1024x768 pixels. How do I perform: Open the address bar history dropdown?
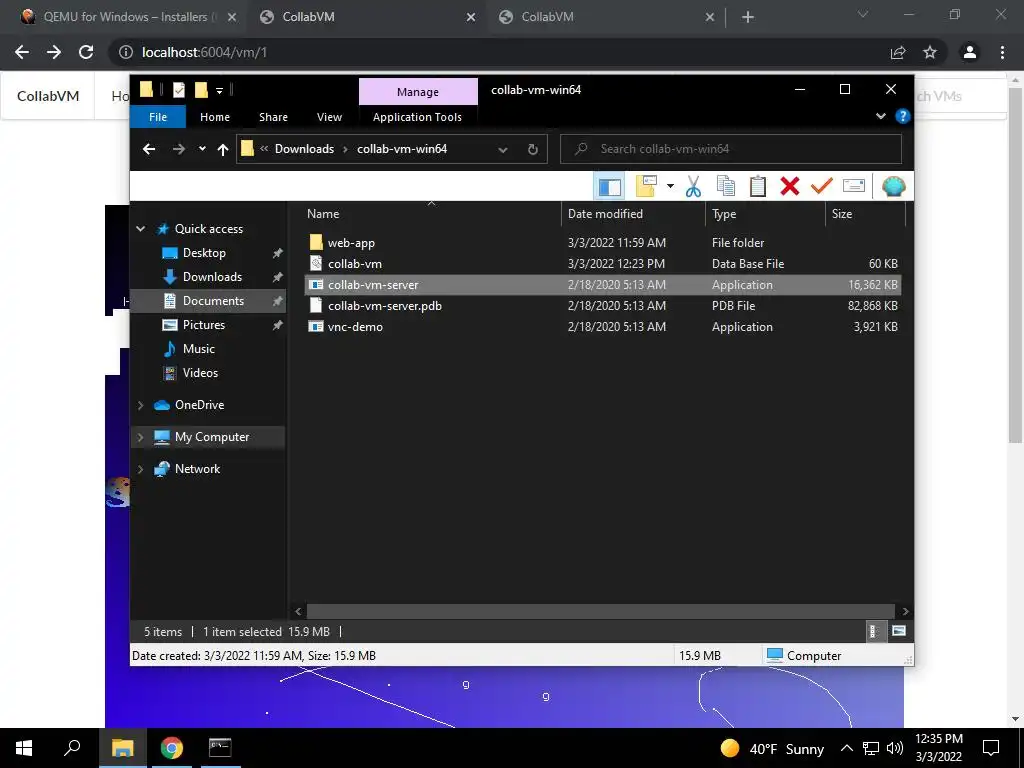coord(503,150)
